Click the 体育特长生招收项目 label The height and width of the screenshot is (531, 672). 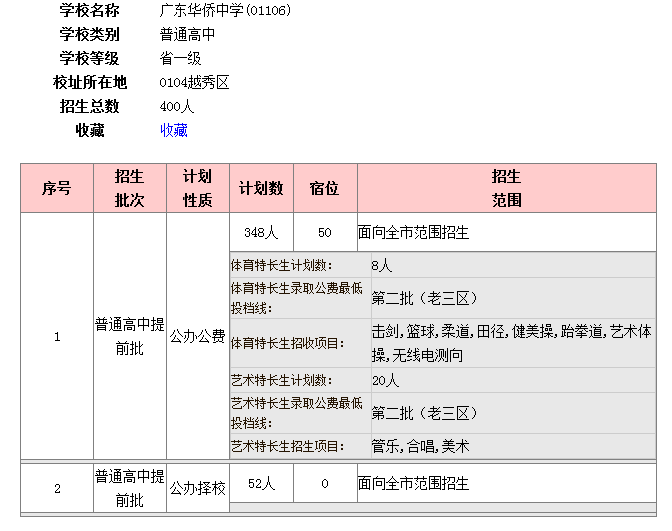288,343
